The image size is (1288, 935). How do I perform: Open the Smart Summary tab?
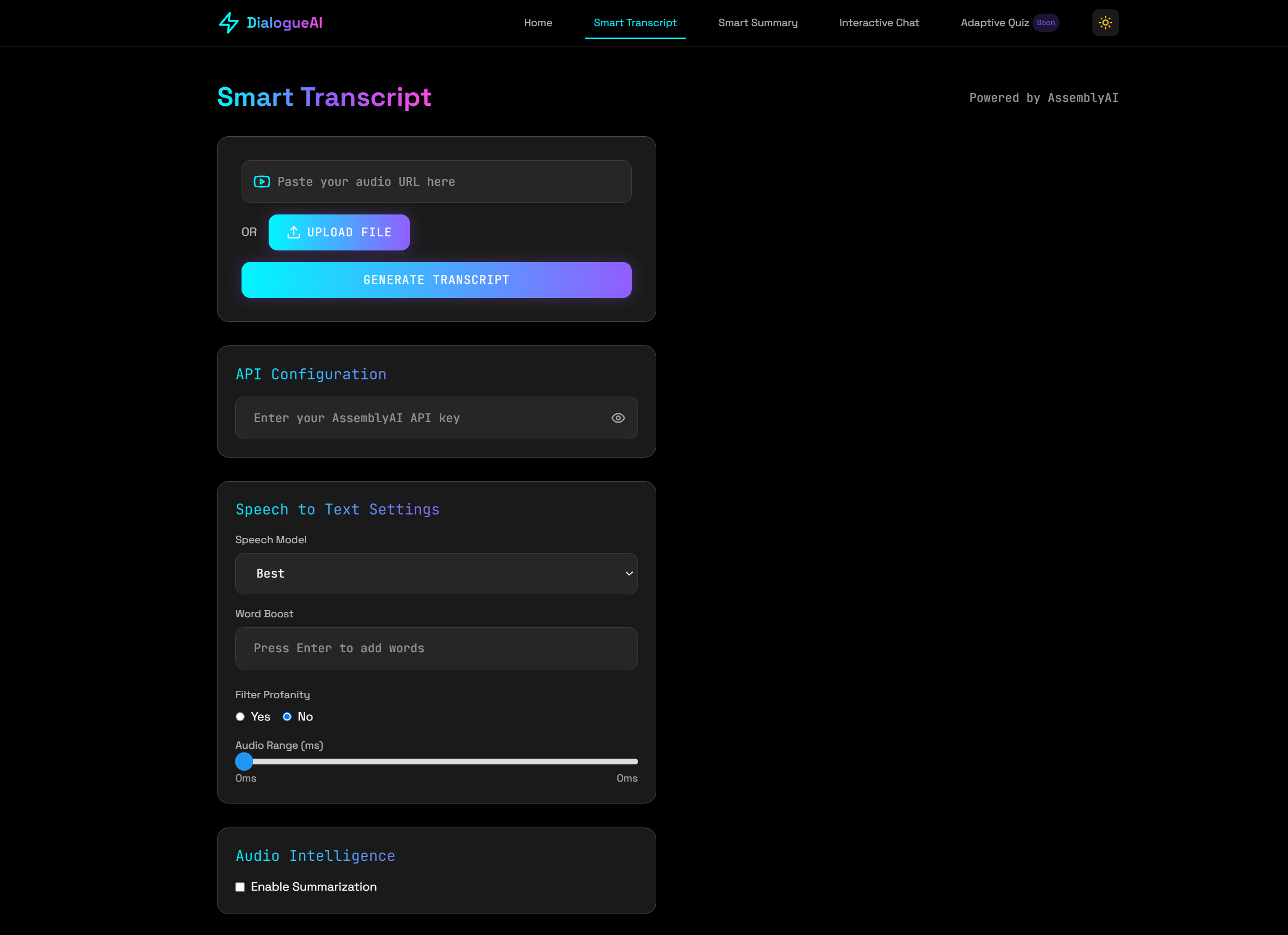pyautogui.click(x=758, y=22)
